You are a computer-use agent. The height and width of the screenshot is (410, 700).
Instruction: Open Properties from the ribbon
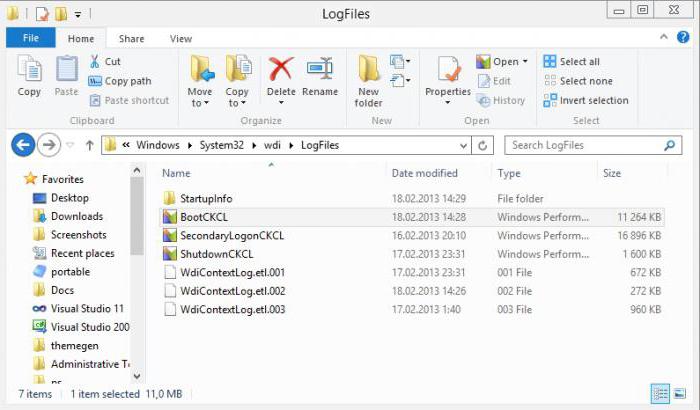(447, 75)
